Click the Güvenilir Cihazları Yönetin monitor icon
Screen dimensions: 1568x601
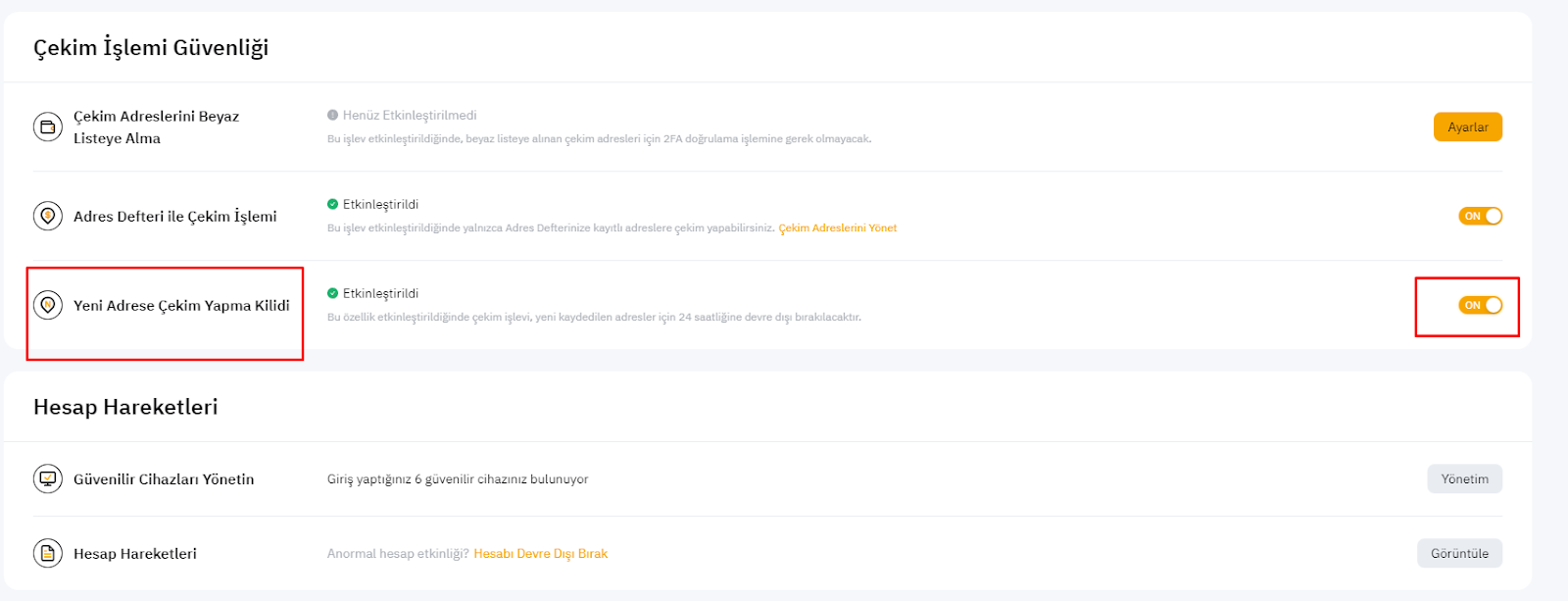(48, 478)
